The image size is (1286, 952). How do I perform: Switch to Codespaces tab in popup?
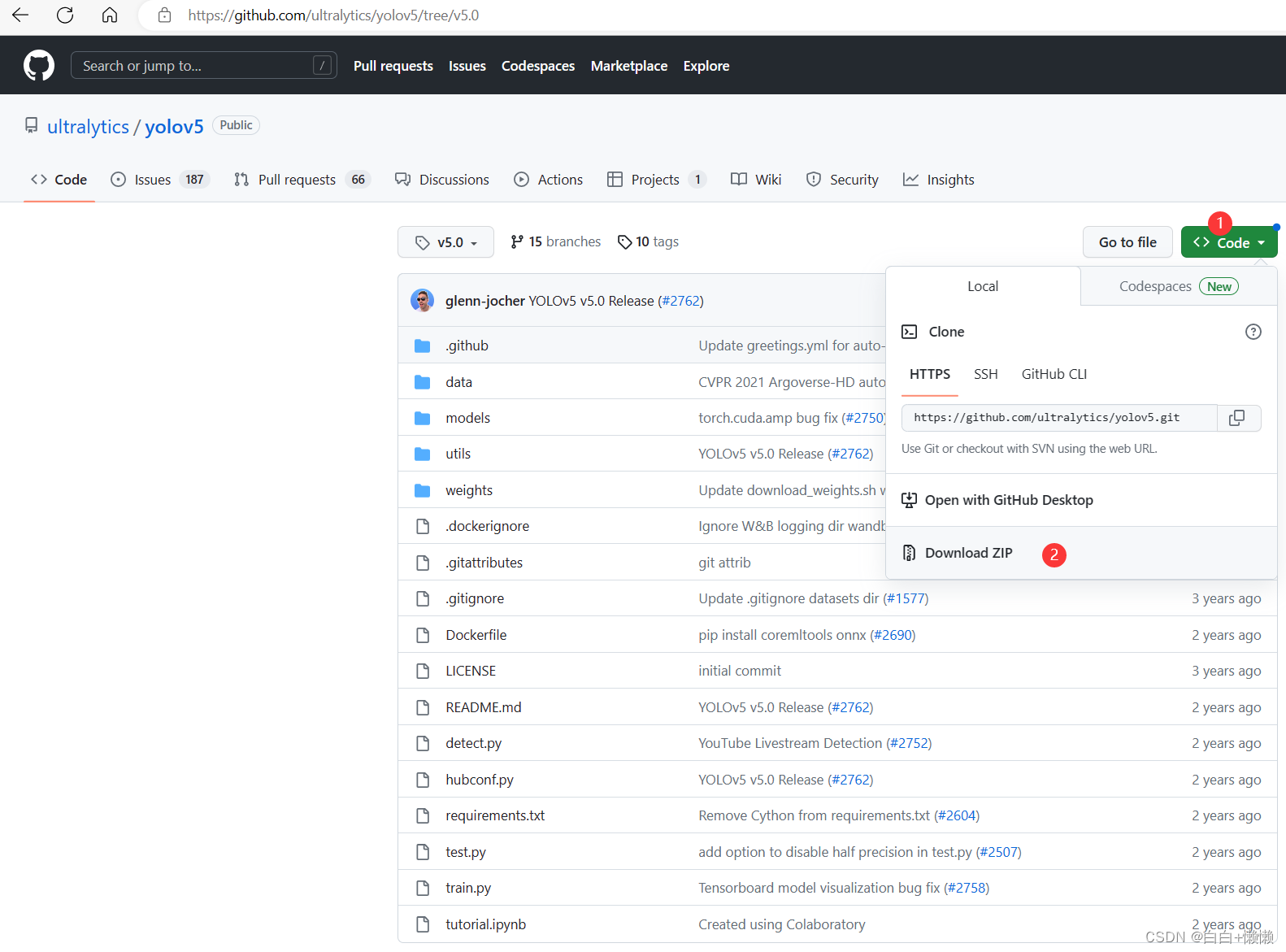[1179, 286]
